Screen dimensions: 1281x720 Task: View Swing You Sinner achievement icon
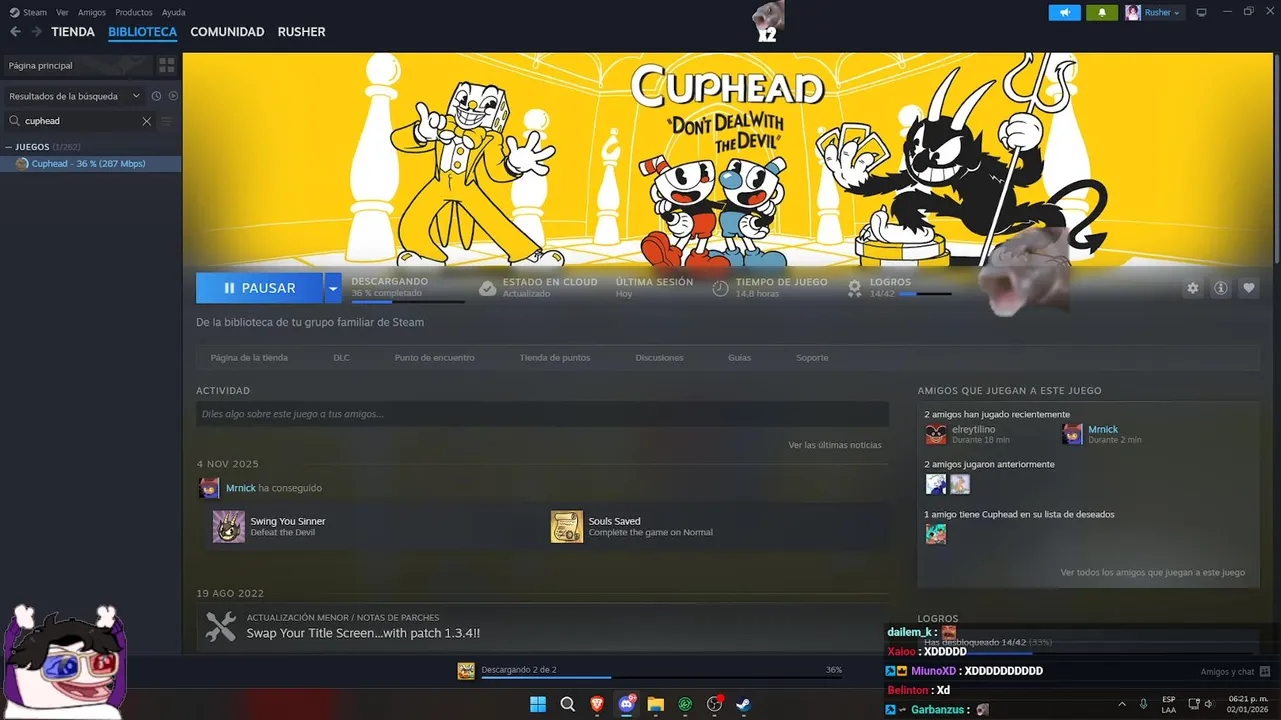click(x=229, y=527)
